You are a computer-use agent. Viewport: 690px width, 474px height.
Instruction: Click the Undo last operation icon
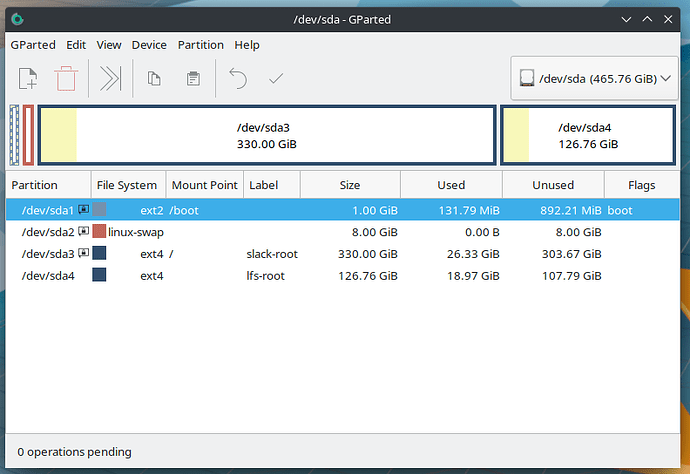coord(238,79)
